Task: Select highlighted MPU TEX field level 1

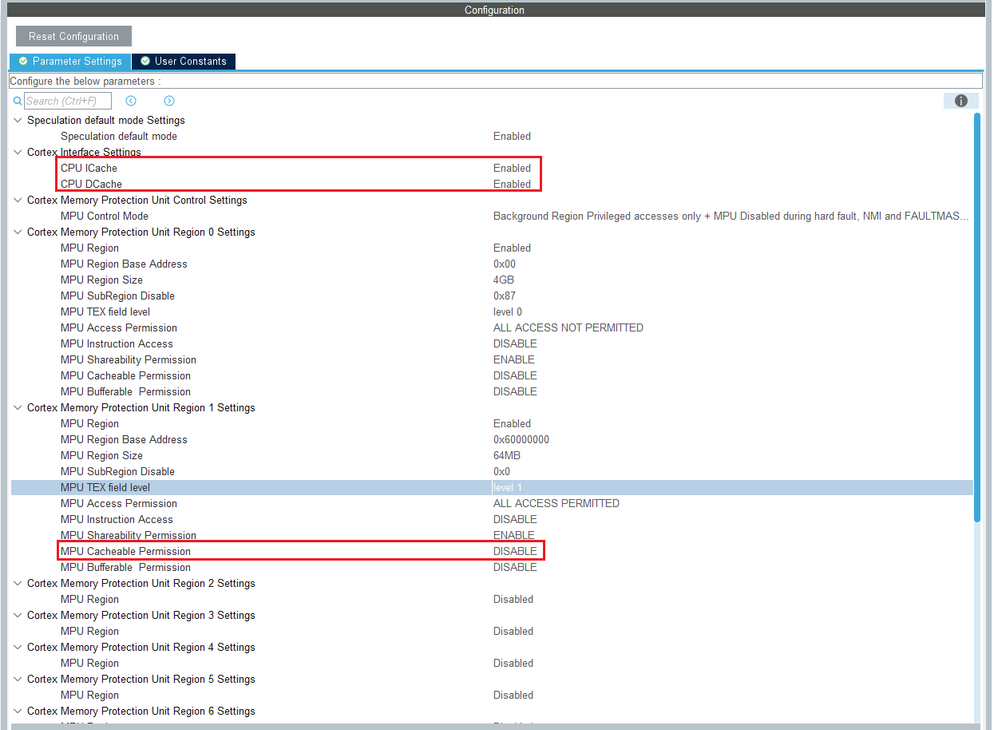Action: click(507, 488)
